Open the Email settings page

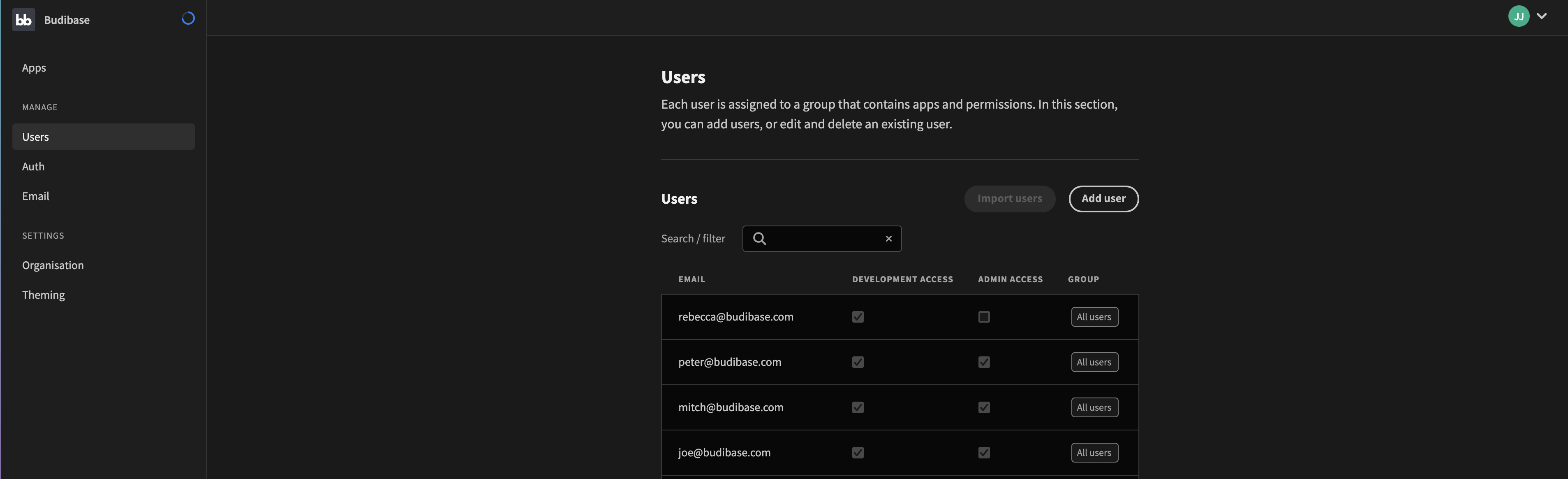(x=36, y=196)
